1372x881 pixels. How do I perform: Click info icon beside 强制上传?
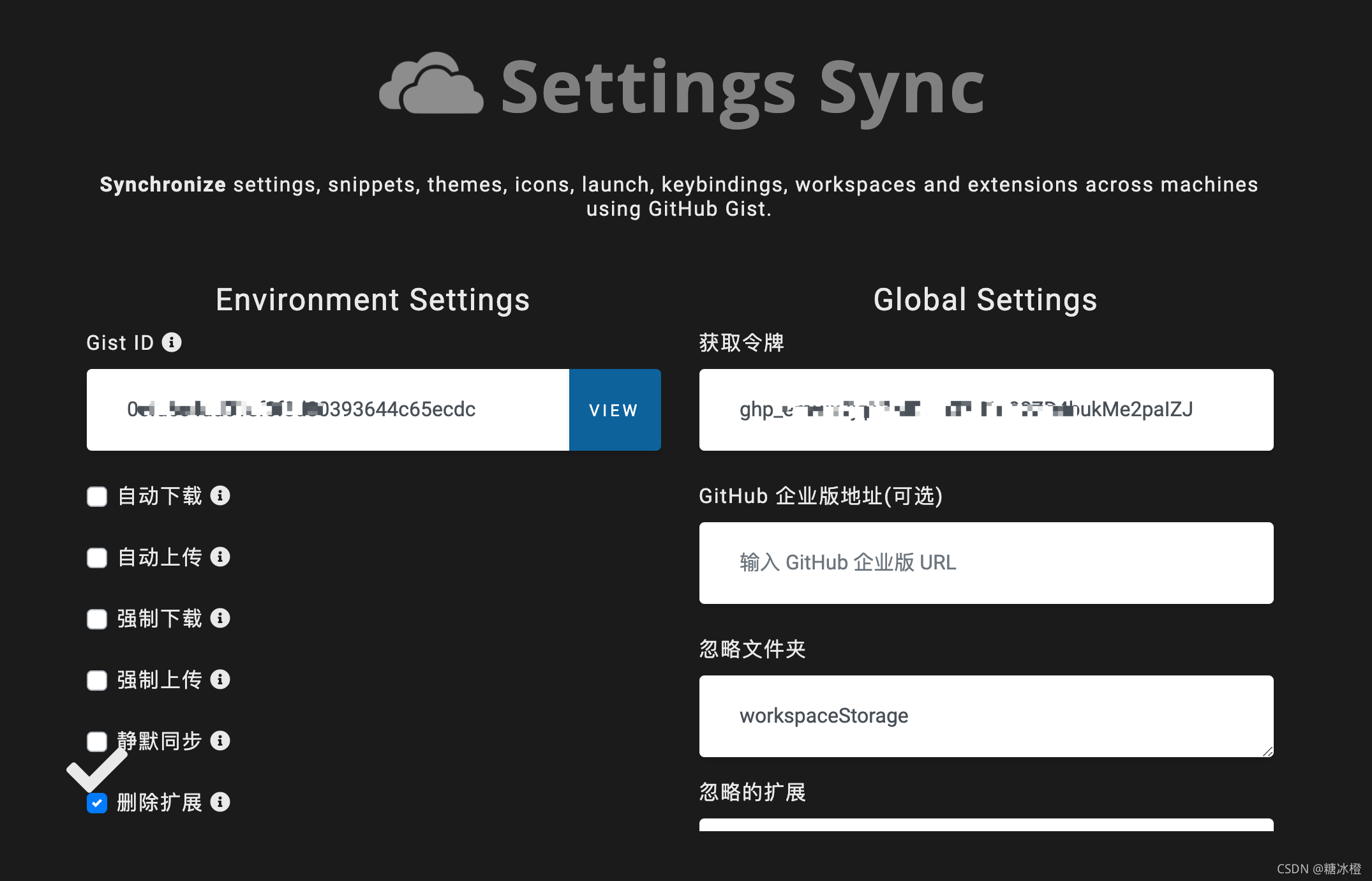(220, 679)
